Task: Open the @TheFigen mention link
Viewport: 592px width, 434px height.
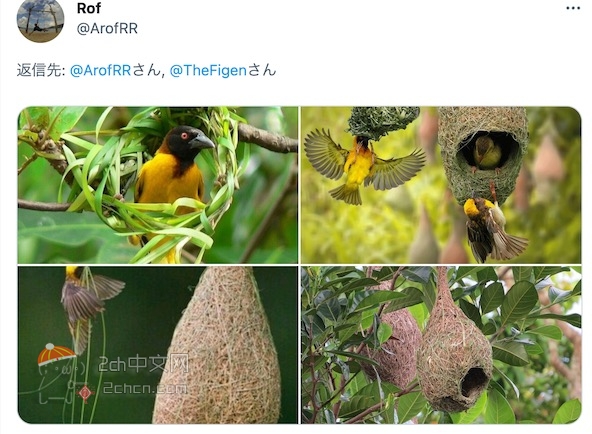Action: (x=208, y=71)
